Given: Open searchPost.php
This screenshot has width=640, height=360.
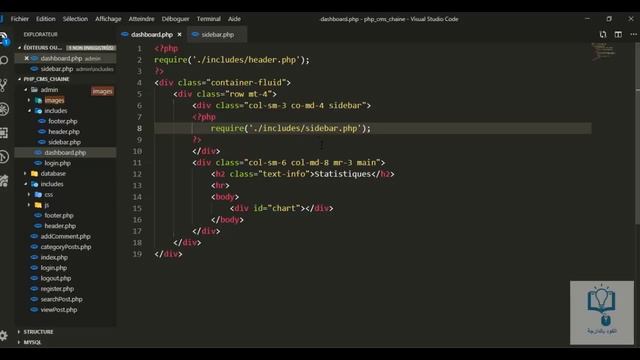Looking at the screenshot, I should click(x=61, y=299).
